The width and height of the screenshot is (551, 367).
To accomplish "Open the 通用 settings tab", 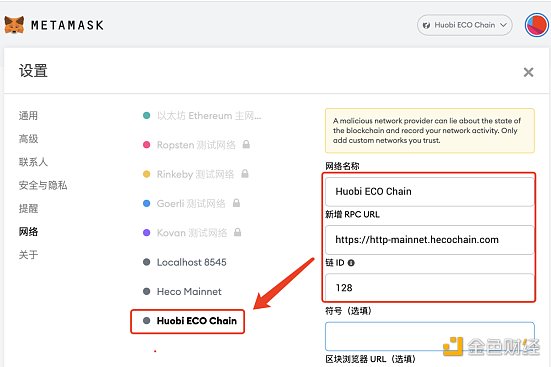I will pyautogui.click(x=28, y=116).
